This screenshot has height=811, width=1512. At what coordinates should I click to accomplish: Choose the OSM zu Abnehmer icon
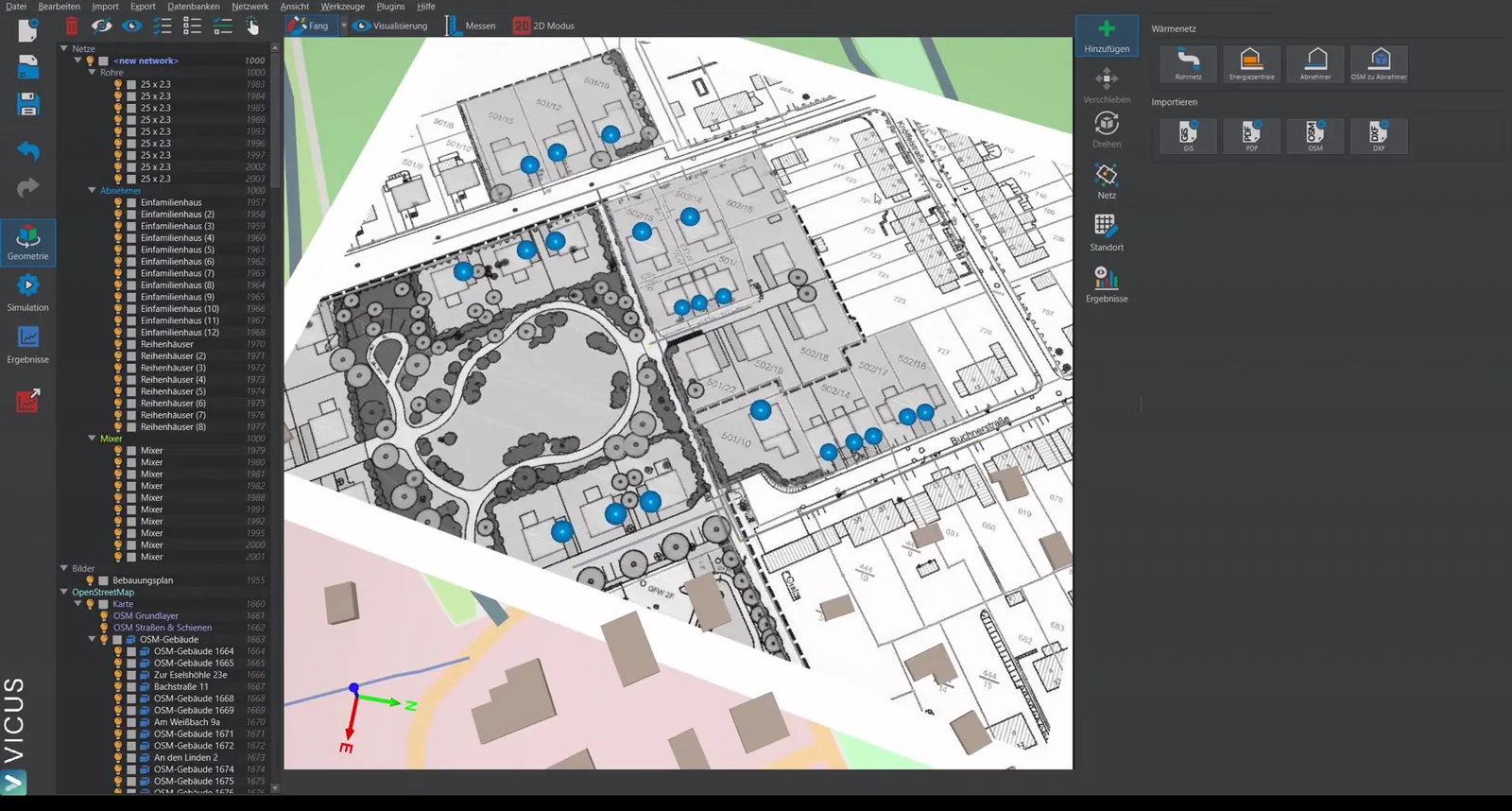(x=1379, y=63)
